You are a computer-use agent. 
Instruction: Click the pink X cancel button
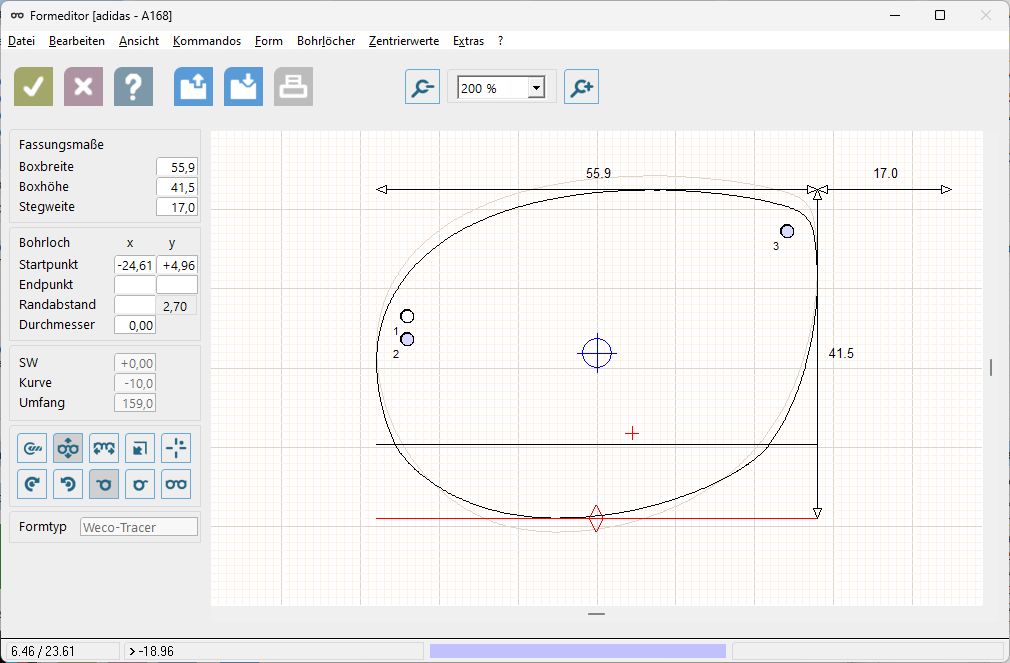tap(83, 87)
